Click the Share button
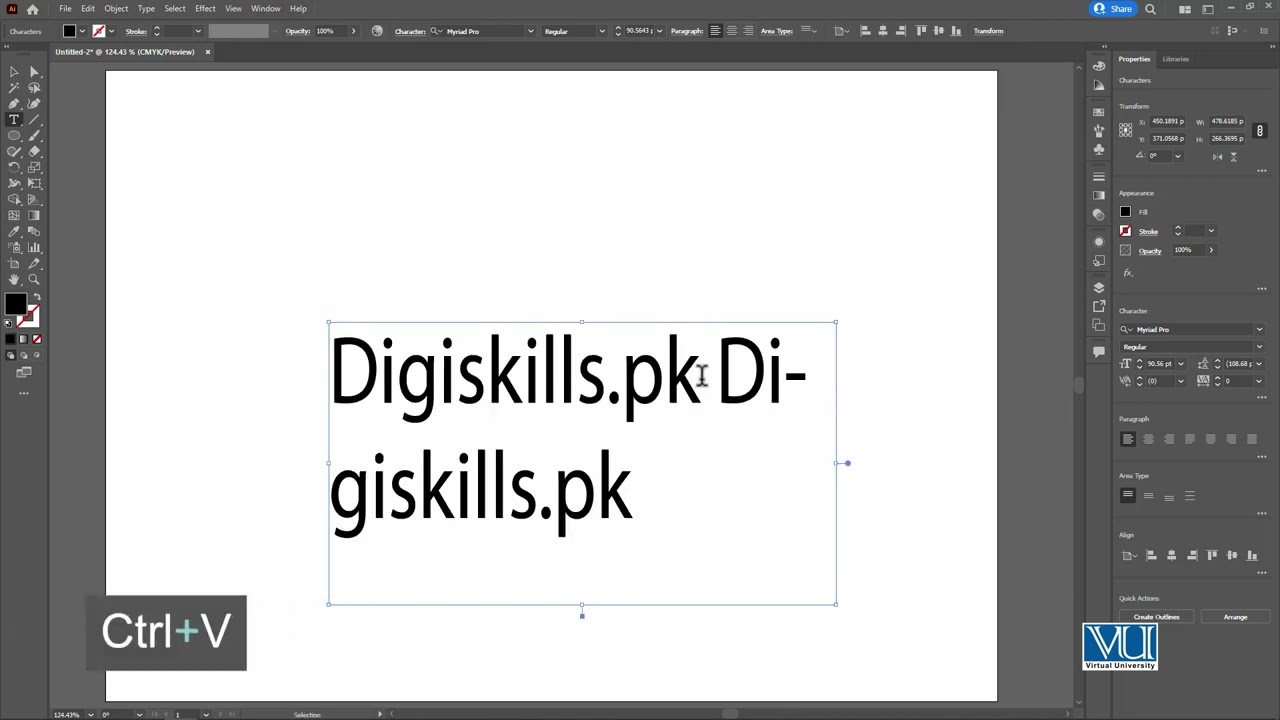This screenshot has width=1280, height=720. [x=1113, y=9]
